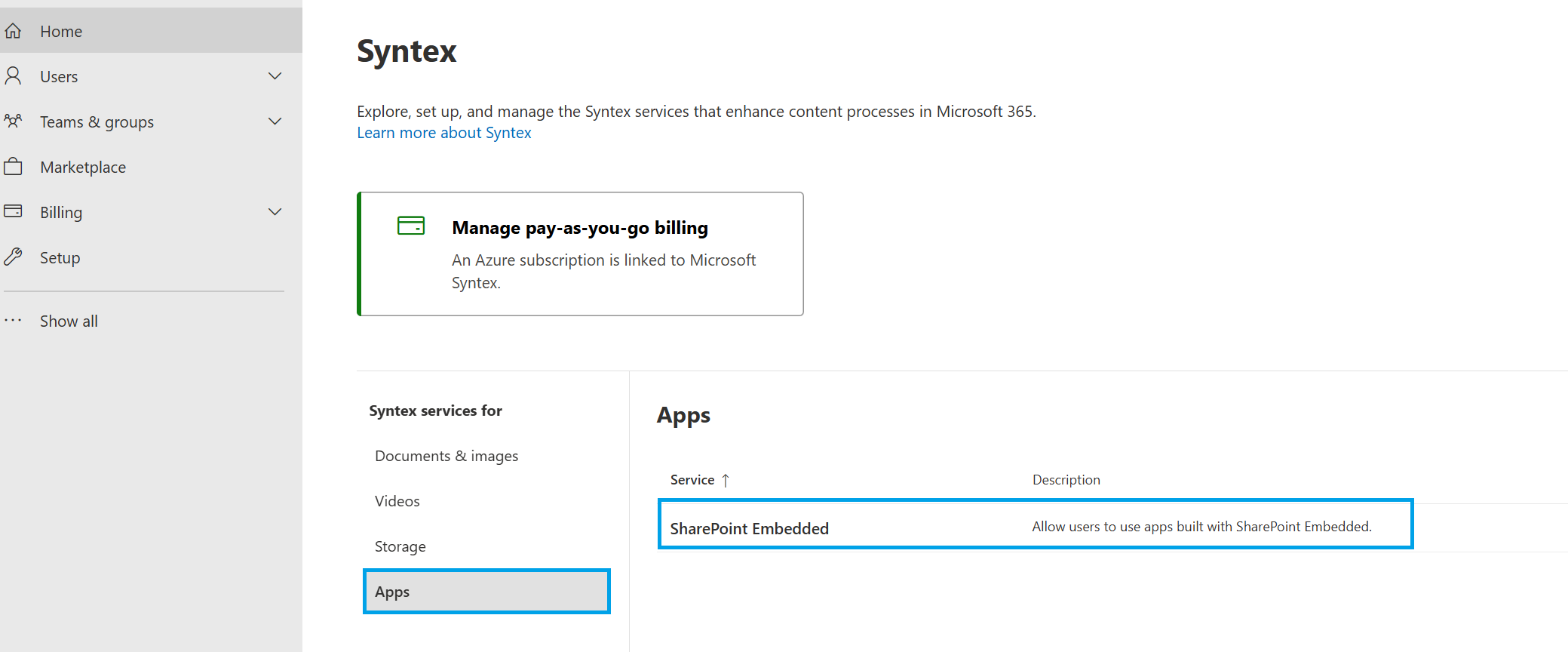Switch to the Videos services tab

pos(397,501)
